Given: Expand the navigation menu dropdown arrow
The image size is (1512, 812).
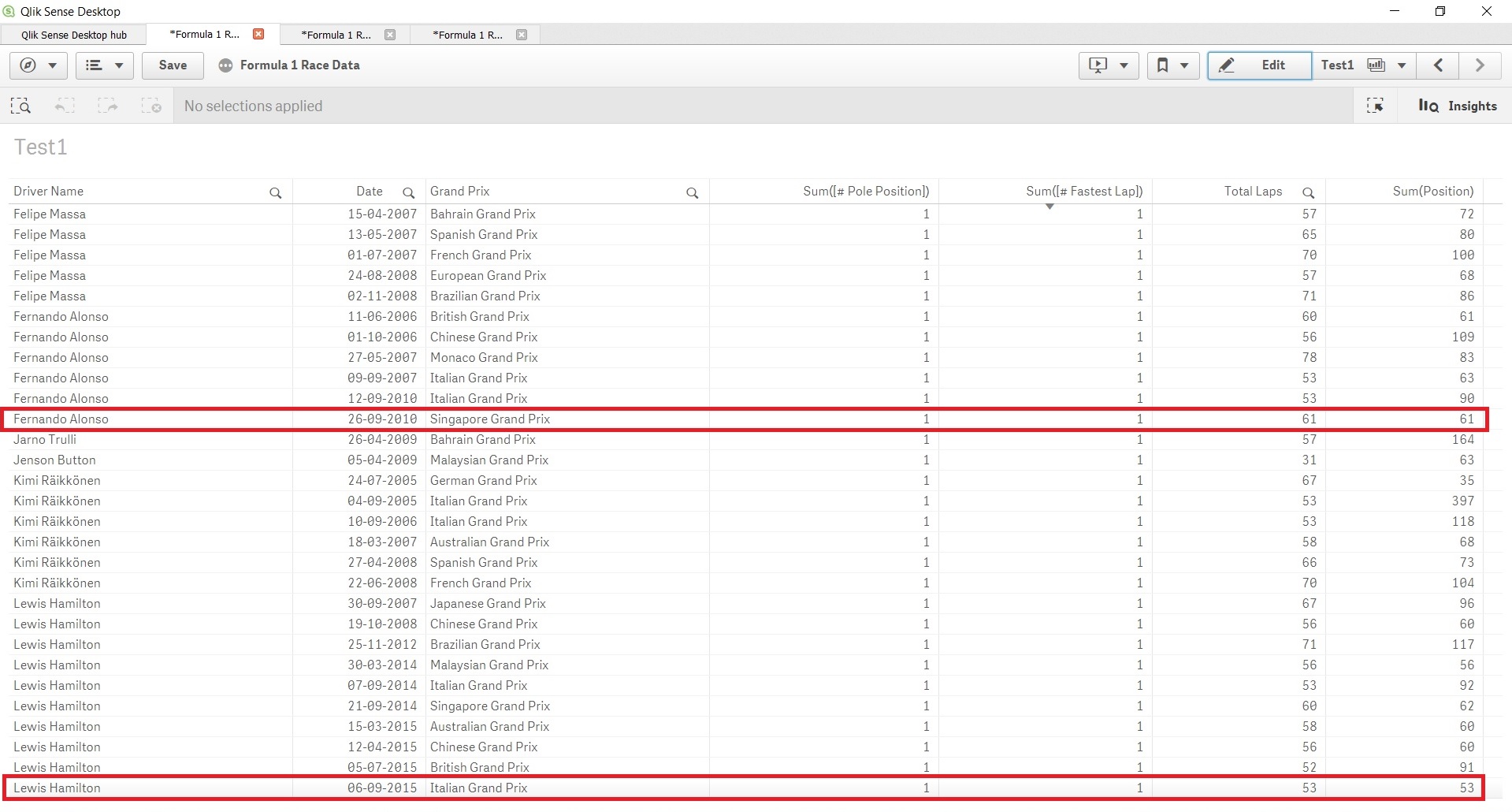Looking at the screenshot, I should click(x=52, y=65).
